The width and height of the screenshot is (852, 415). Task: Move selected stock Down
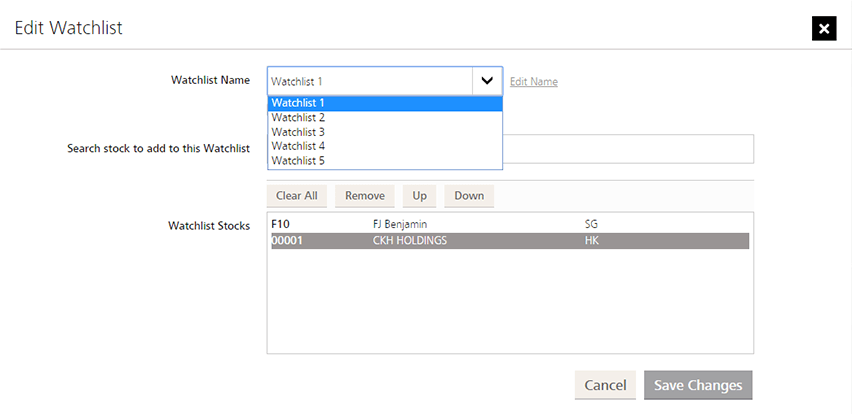point(469,196)
